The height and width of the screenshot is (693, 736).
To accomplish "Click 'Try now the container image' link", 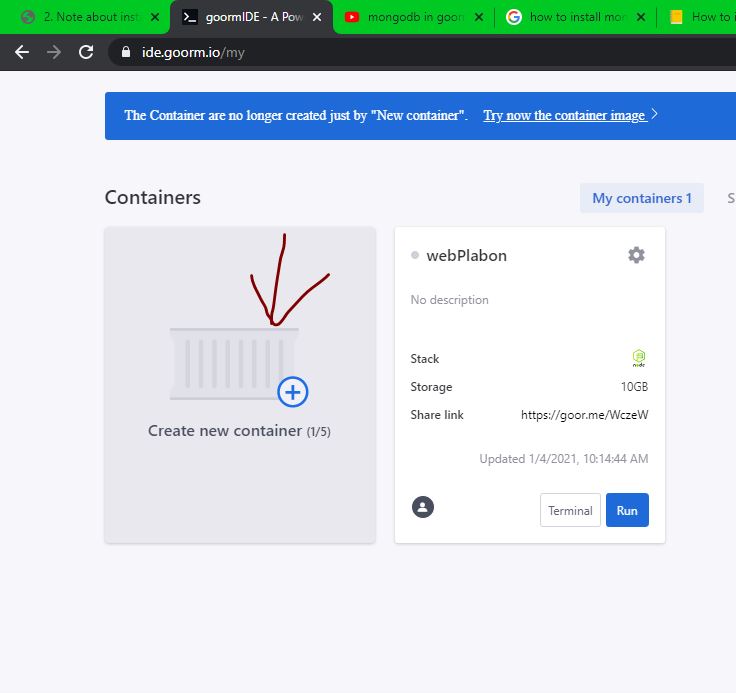I will (x=565, y=115).
